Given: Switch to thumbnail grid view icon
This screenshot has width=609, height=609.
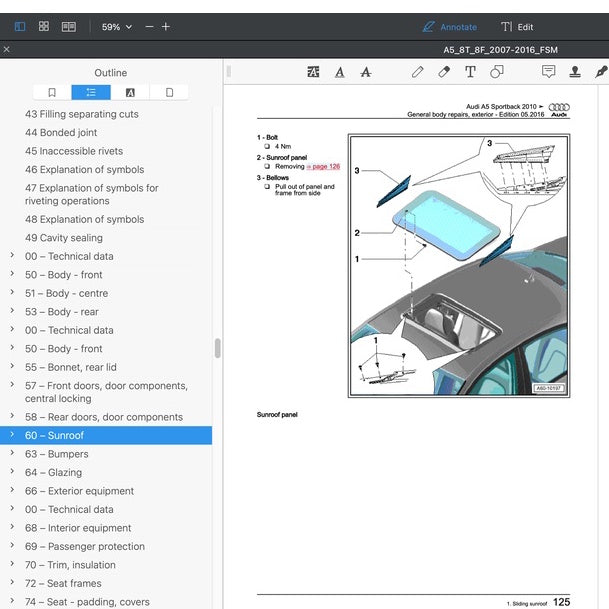Looking at the screenshot, I should (44, 26).
